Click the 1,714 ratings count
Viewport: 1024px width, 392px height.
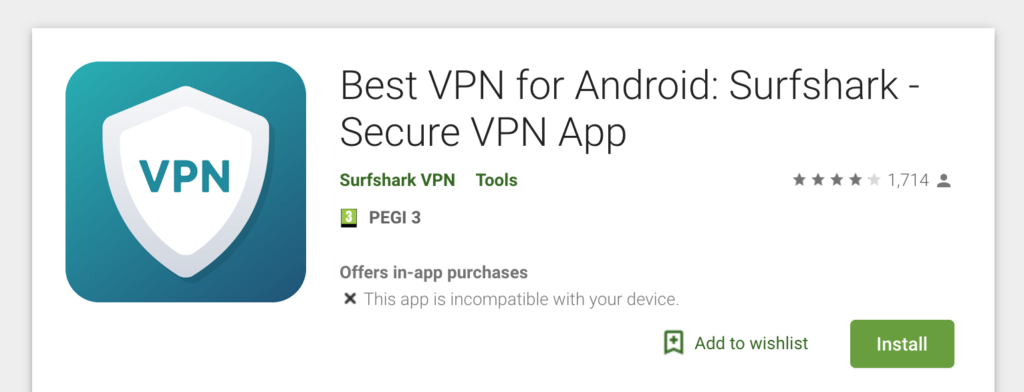[908, 180]
